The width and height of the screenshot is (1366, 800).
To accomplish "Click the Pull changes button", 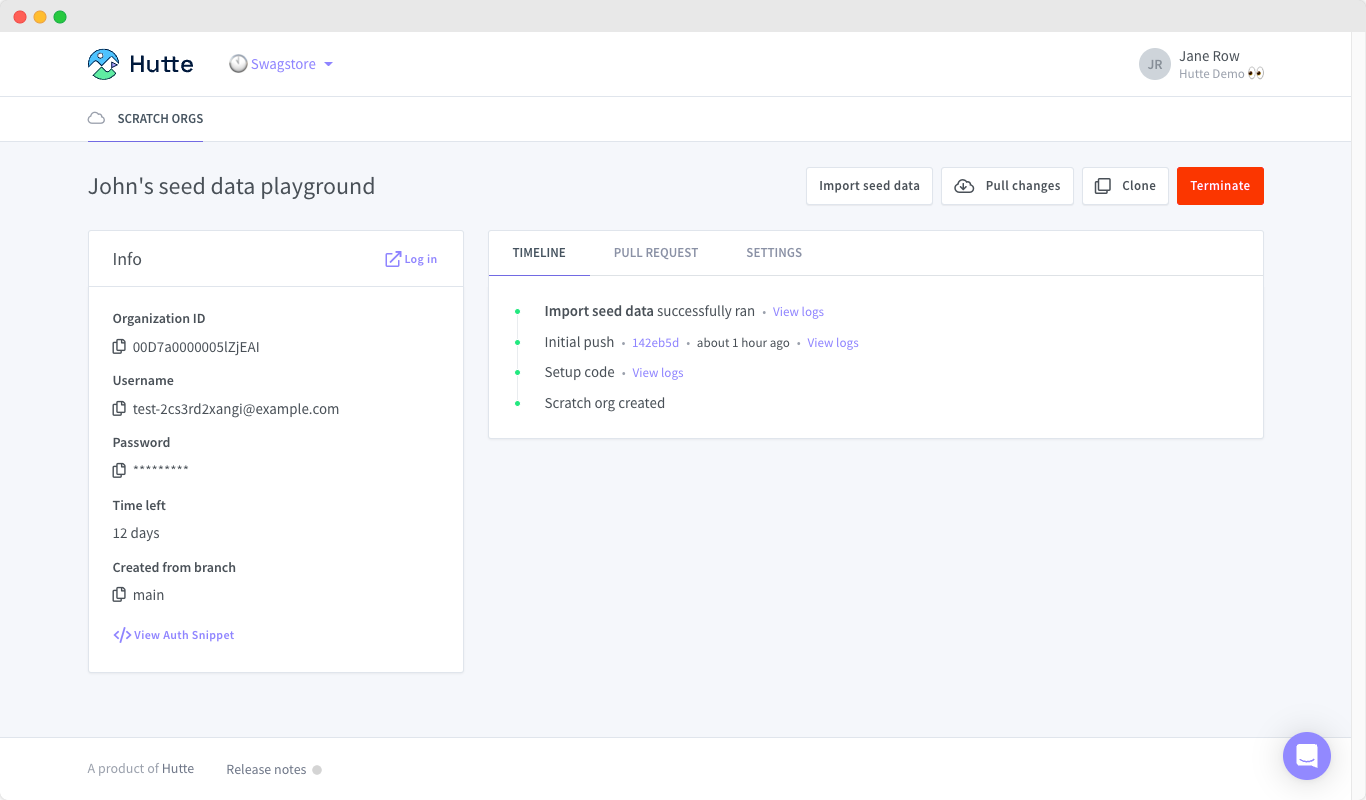I will click(x=1007, y=186).
